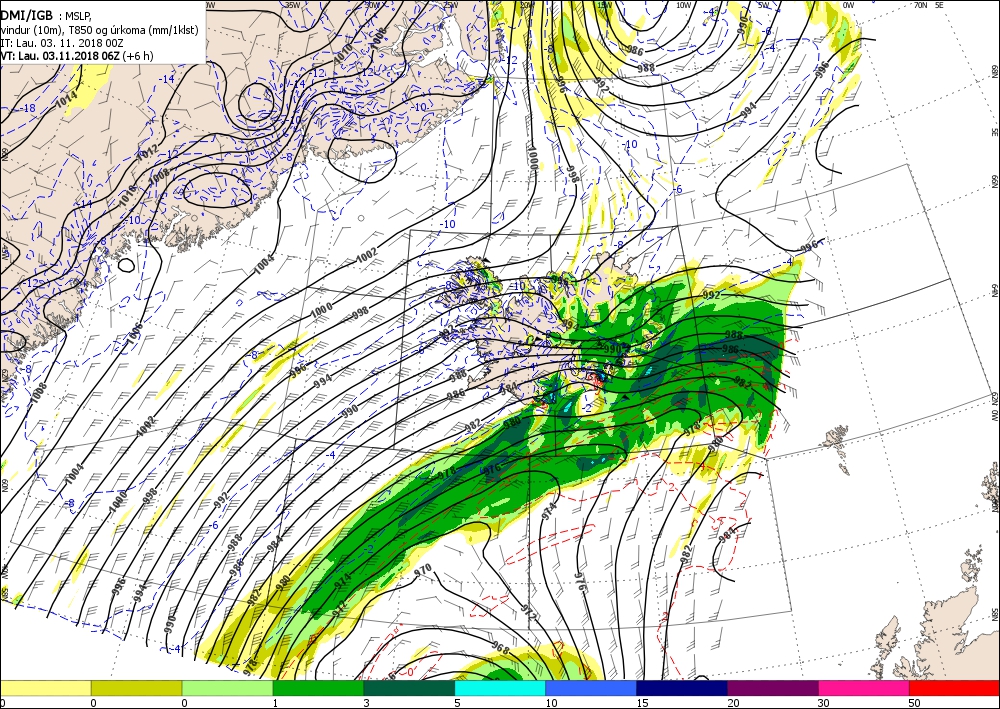Click the "DMI/IGB" title text
This screenshot has height=709, width=1000.
27,16
